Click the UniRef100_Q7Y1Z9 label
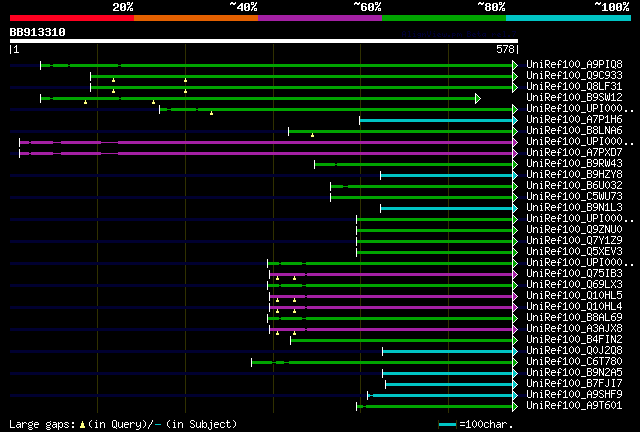 click(x=574, y=241)
